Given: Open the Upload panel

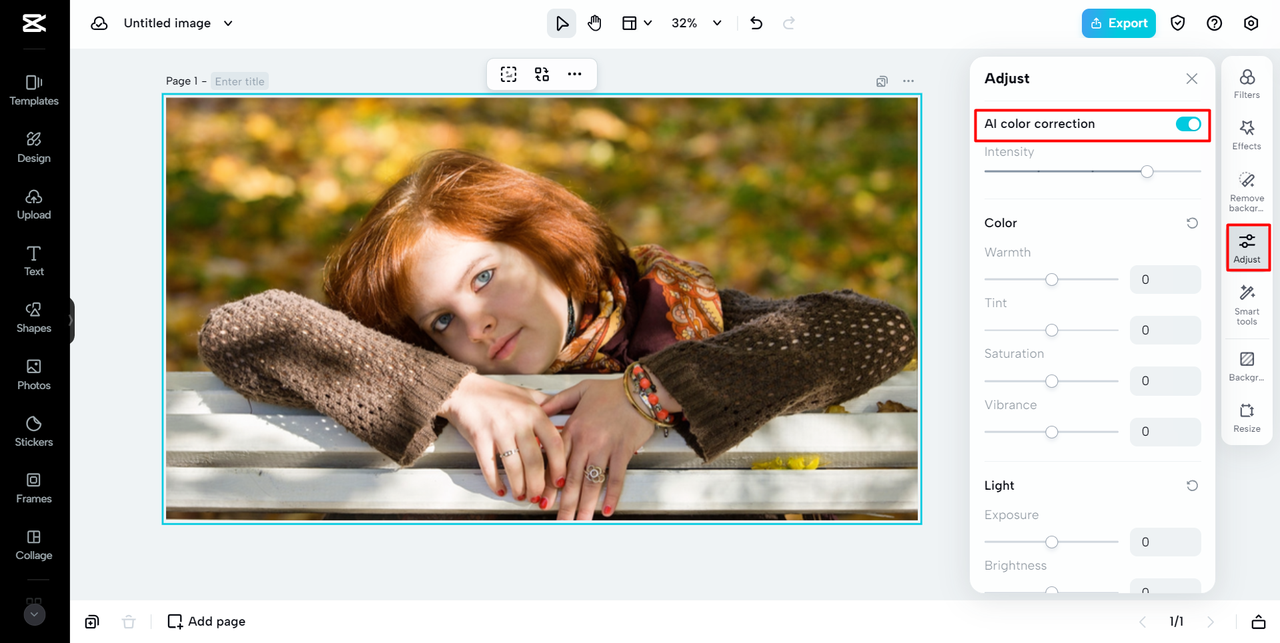Looking at the screenshot, I should 34,203.
